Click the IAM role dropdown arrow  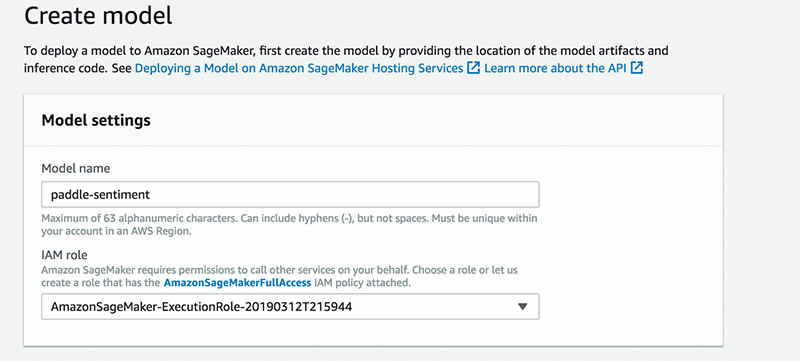click(522, 306)
